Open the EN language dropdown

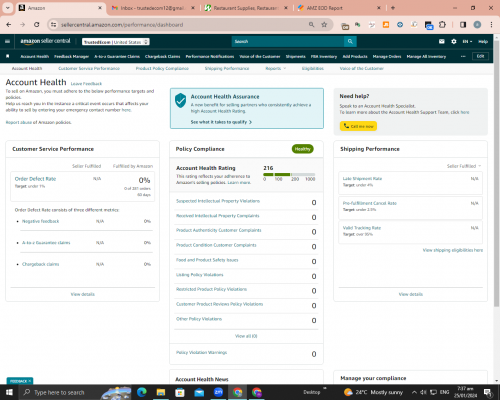[x=467, y=41]
